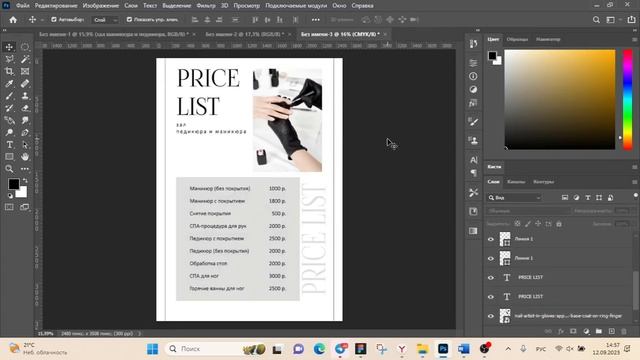Toggle lock transparent pixels
640x360 pixels.
518,224
